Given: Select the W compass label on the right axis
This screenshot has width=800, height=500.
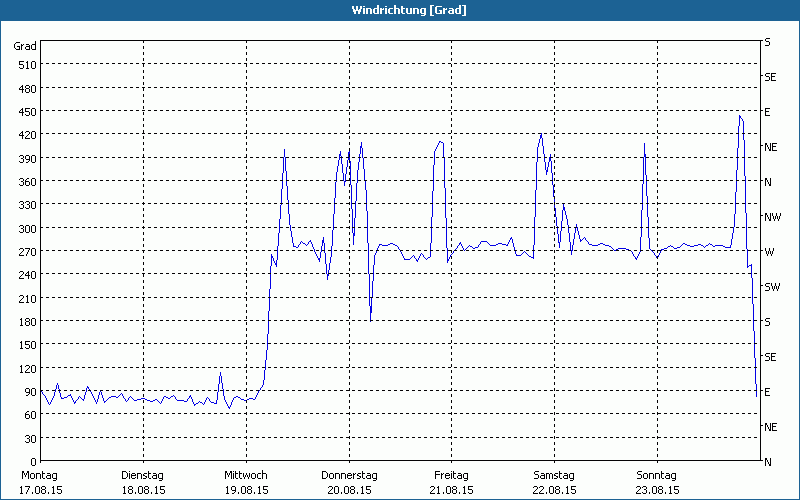Looking at the screenshot, I should (x=769, y=252).
